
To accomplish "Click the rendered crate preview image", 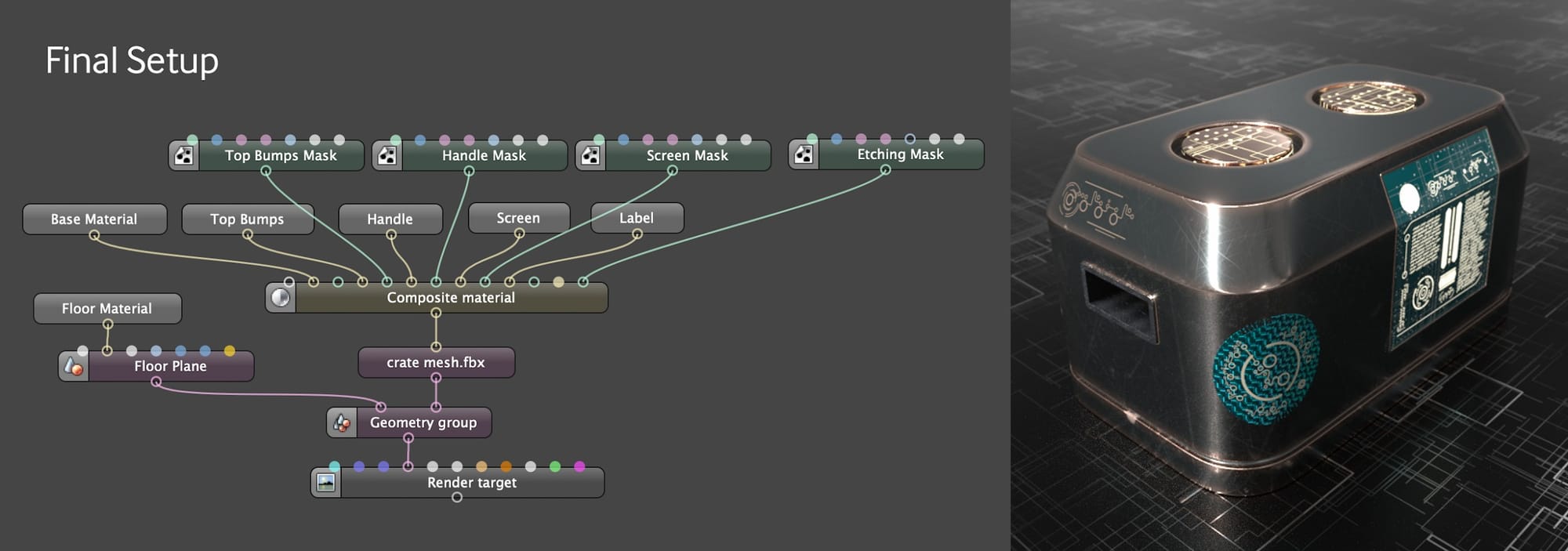I will pyautogui.click(x=1289, y=275).
